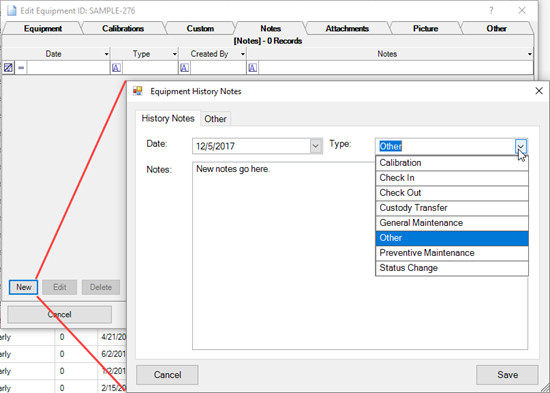
Task: Click the Date filter input cell
Action: click(x=68, y=67)
